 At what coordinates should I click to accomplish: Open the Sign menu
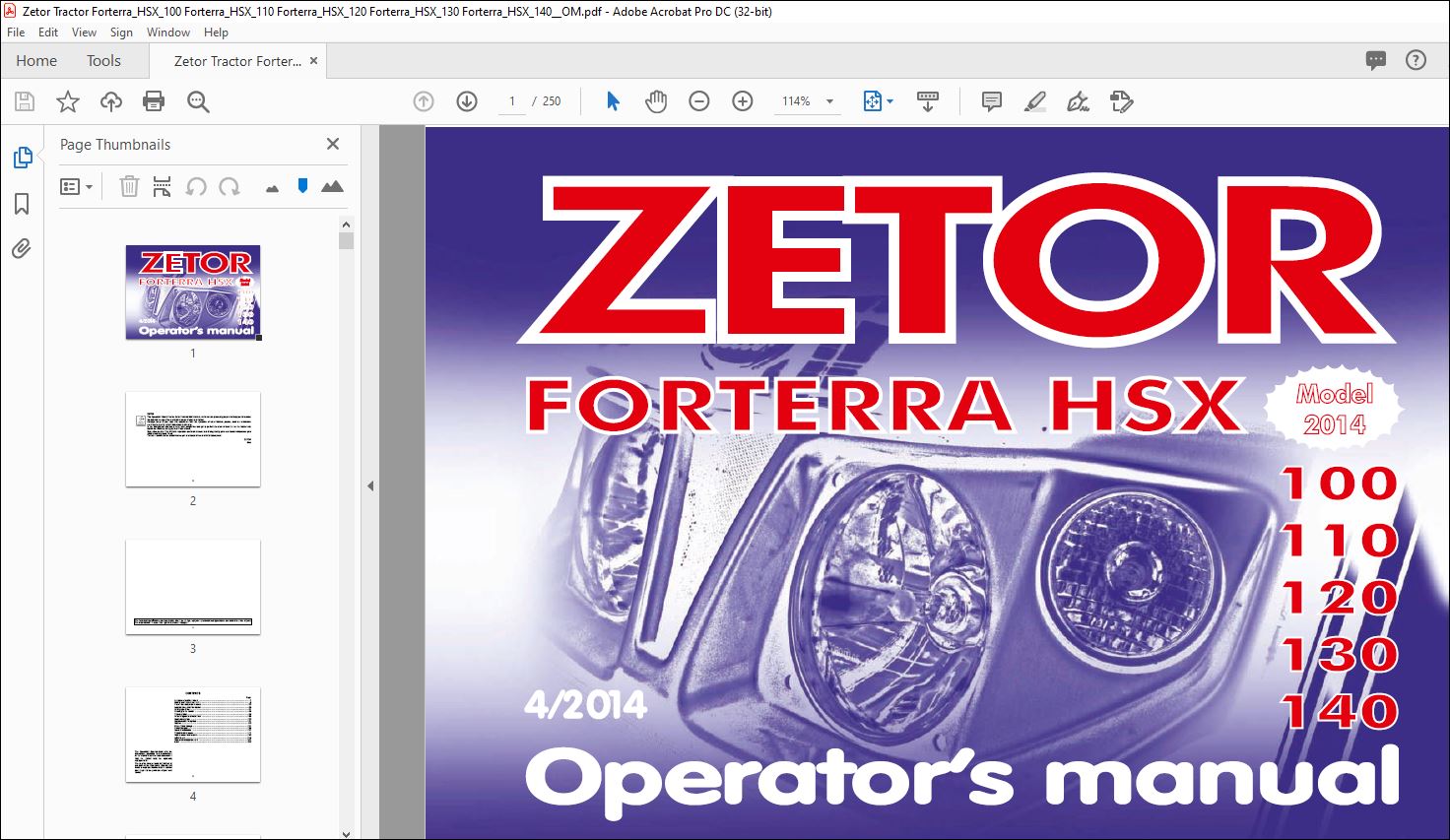tap(121, 32)
